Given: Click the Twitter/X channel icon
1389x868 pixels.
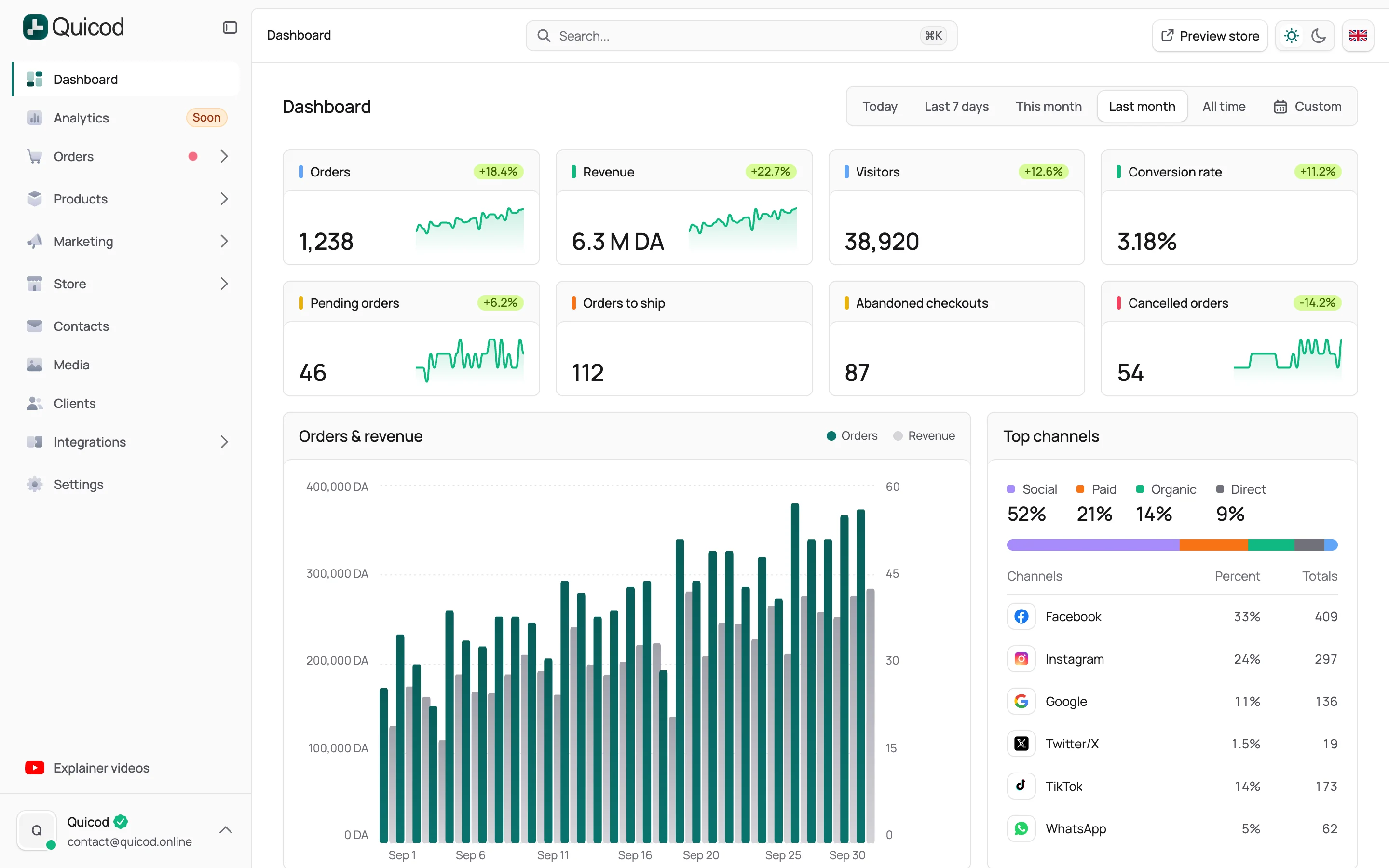Looking at the screenshot, I should (1021, 744).
